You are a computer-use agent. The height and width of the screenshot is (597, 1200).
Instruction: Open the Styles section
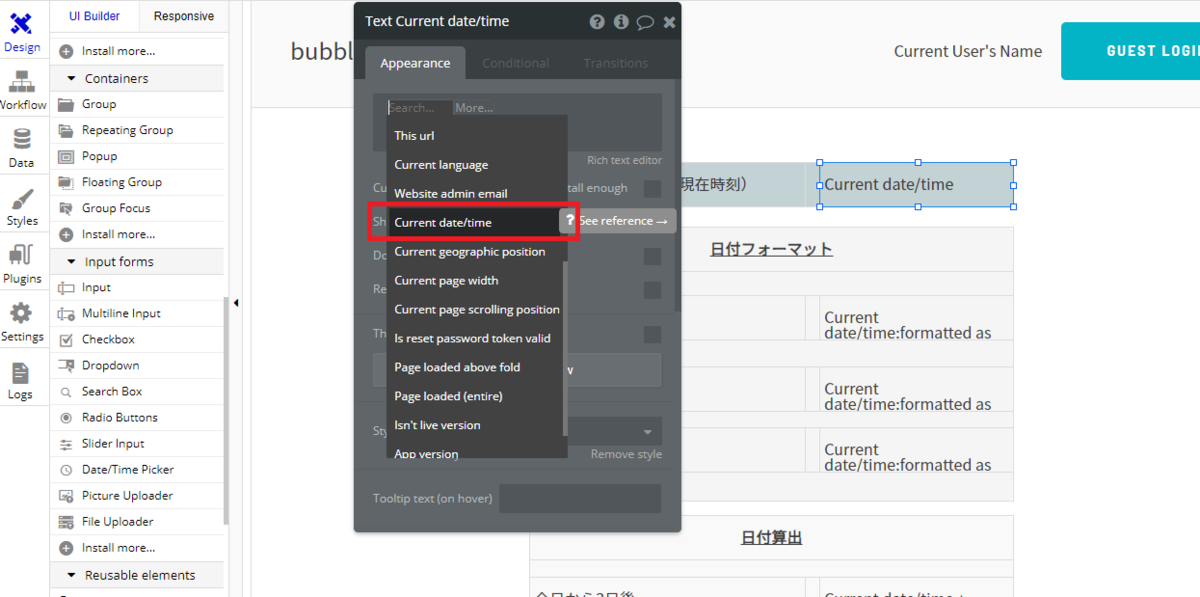tap(21, 206)
